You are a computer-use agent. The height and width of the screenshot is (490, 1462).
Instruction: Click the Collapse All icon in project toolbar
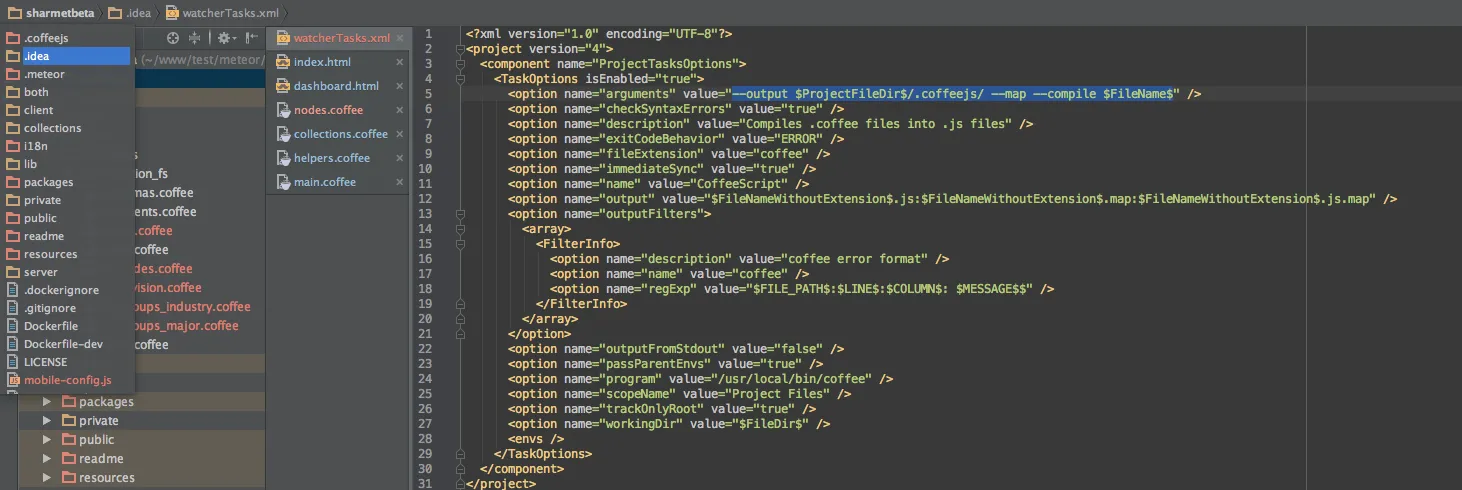click(195, 38)
